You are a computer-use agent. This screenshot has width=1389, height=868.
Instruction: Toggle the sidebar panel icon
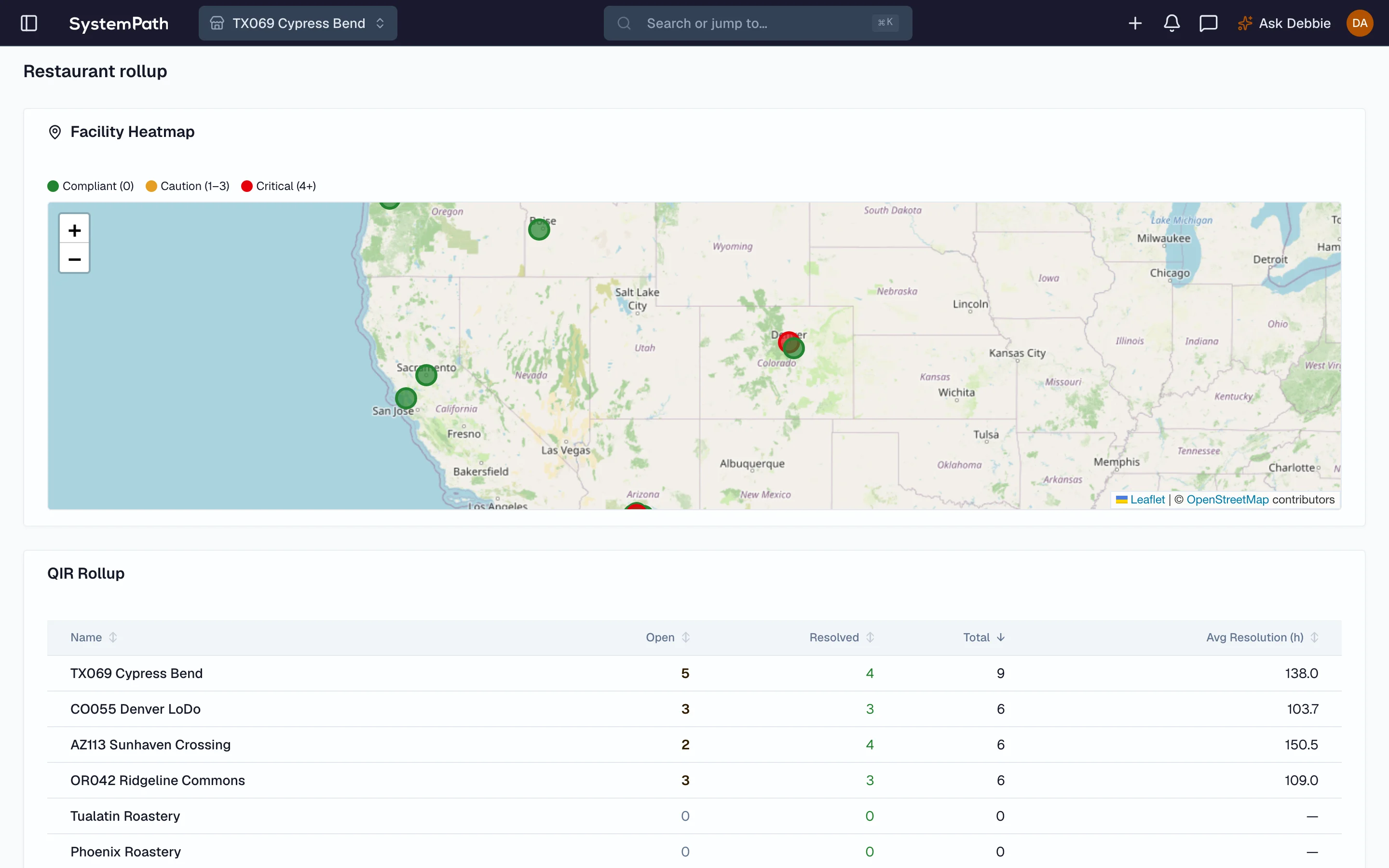(29, 23)
